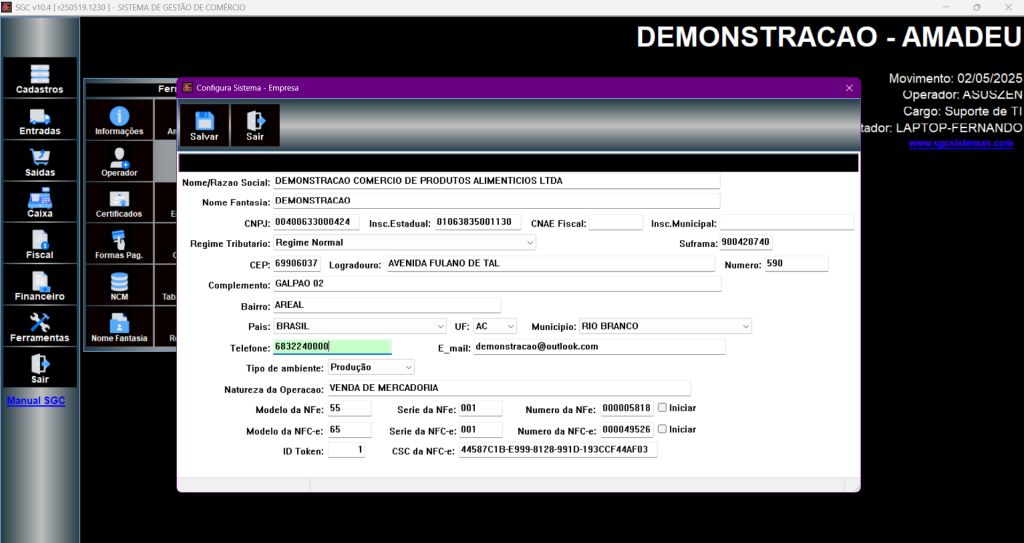1024x543 pixels.
Task: Minimize the SGC main window
Action: 946,7
